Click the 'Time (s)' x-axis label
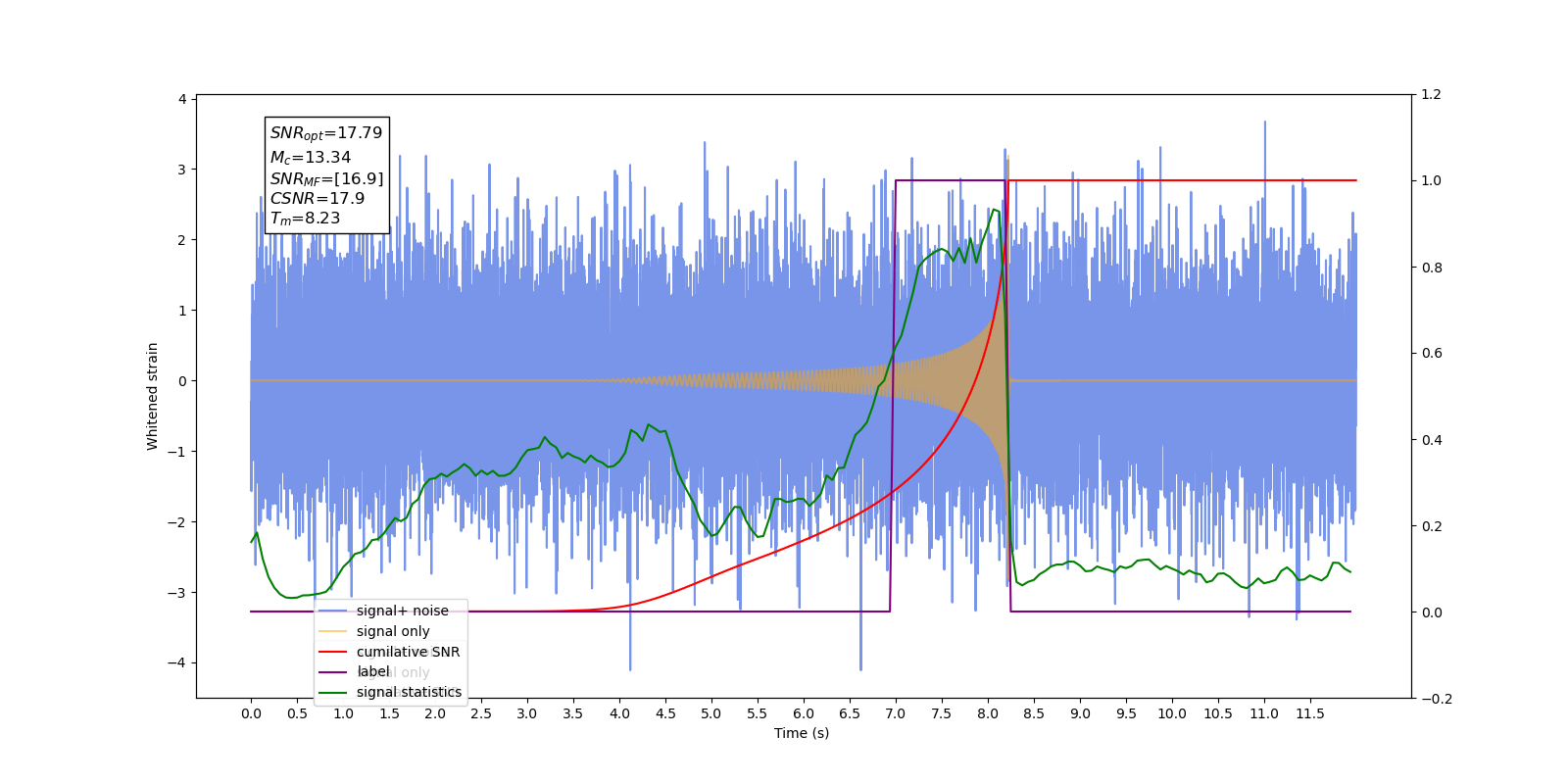Image resolution: width=1568 pixels, height=784 pixels. click(802, 733)
